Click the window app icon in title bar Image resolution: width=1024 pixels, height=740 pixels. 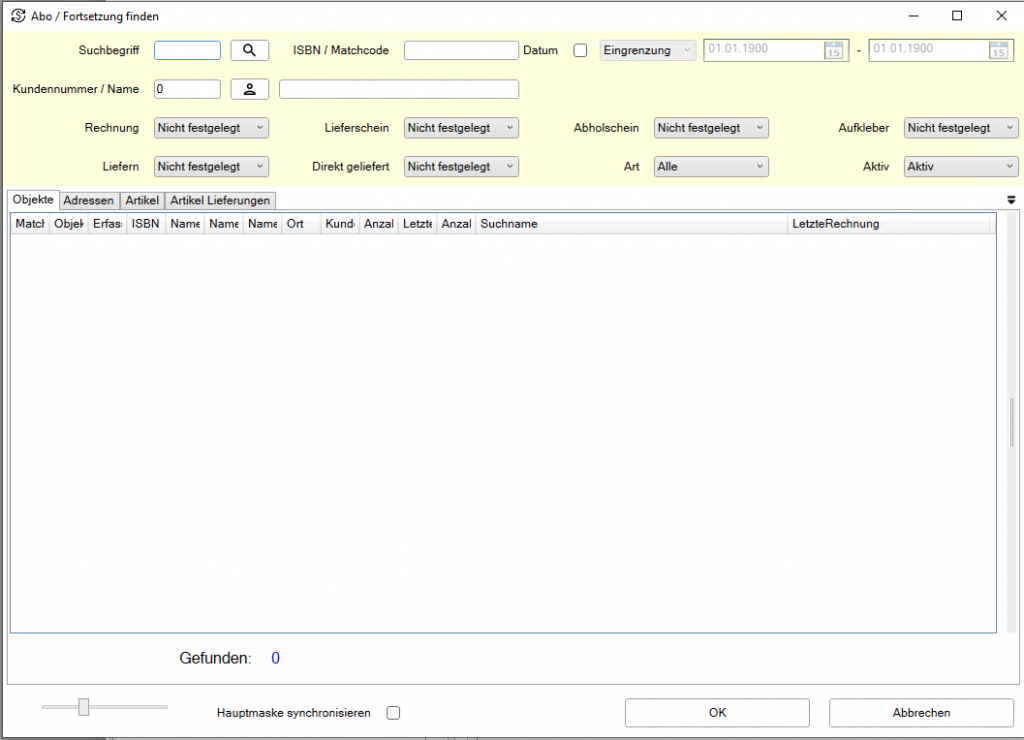17,16
